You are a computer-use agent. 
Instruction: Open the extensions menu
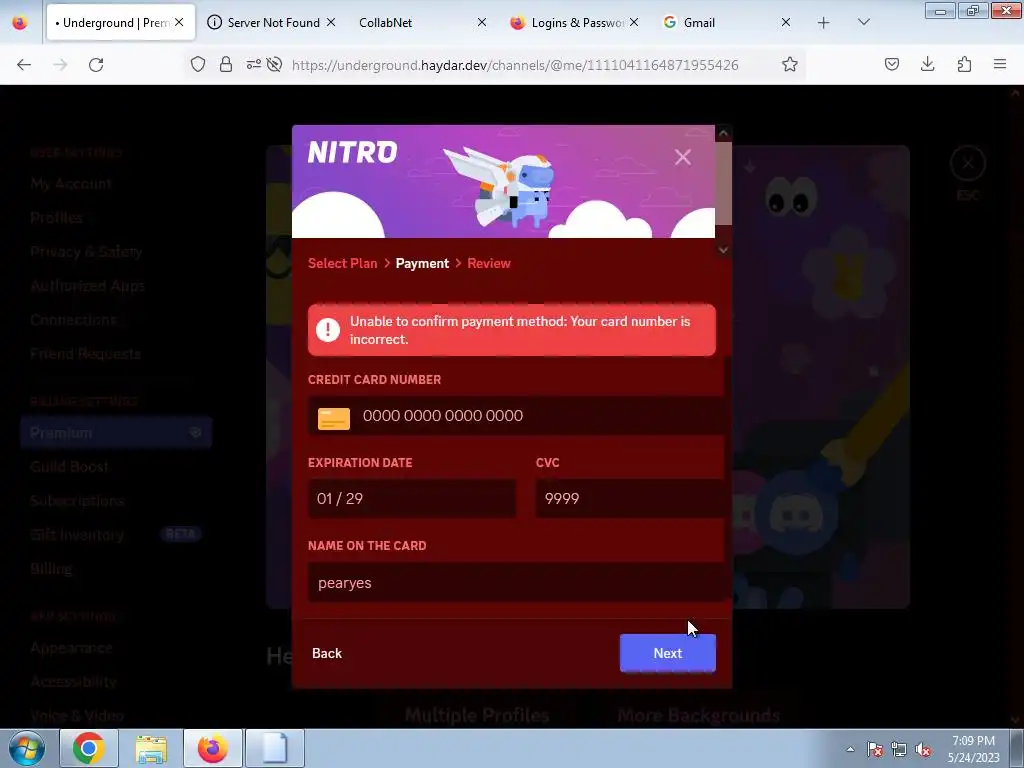pyautogui.click(x=964, y=64)
